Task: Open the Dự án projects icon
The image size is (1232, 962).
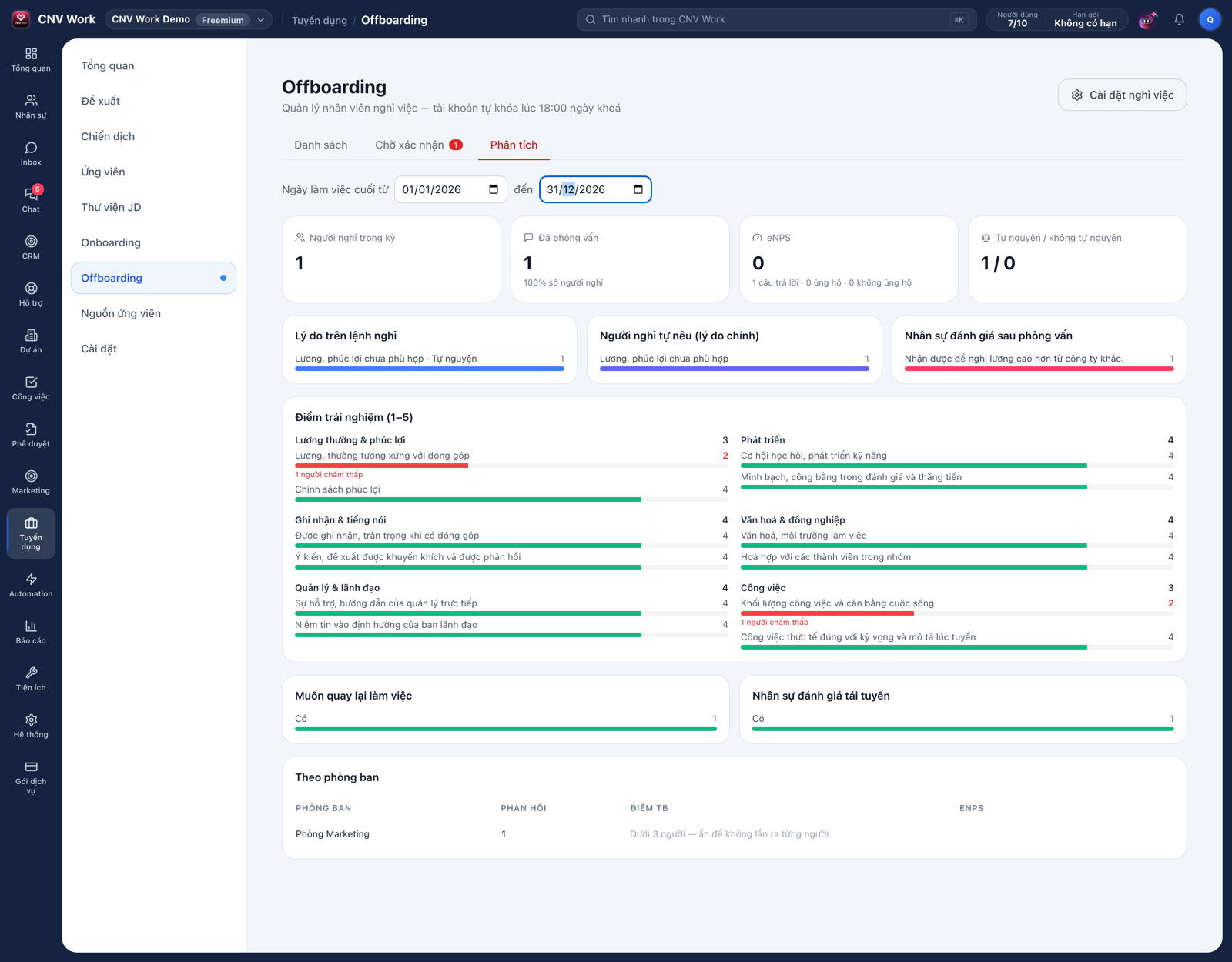Action: coord(31,342)
